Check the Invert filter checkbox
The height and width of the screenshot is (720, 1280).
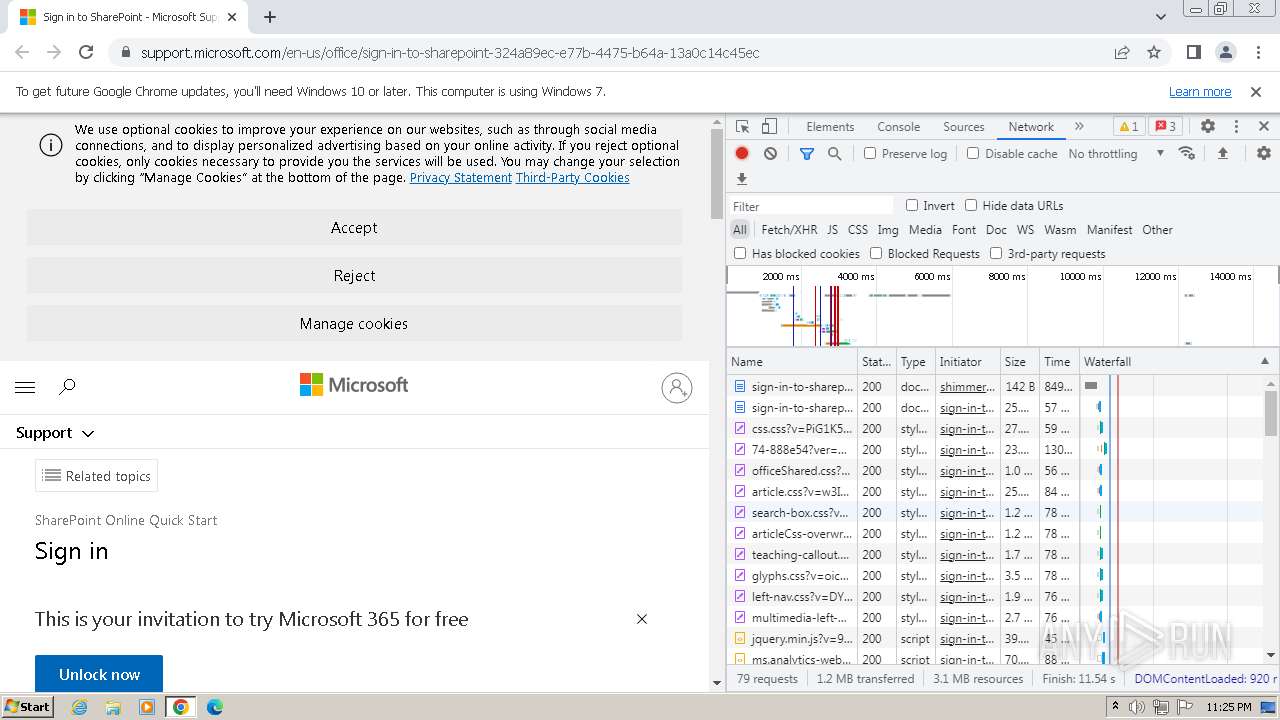(912, 205)
